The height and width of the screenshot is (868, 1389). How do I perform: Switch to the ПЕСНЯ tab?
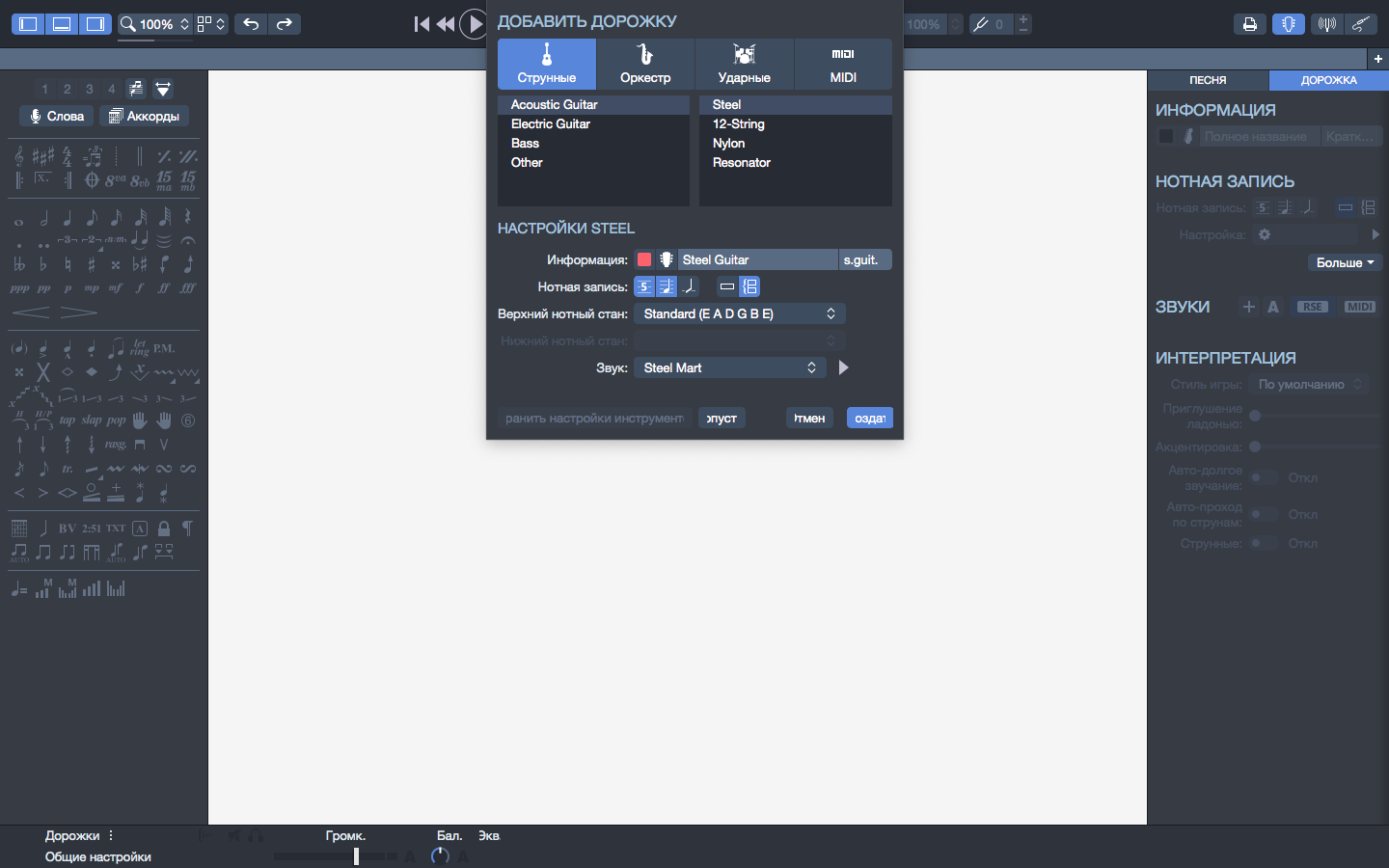[x=1208, y=80]
